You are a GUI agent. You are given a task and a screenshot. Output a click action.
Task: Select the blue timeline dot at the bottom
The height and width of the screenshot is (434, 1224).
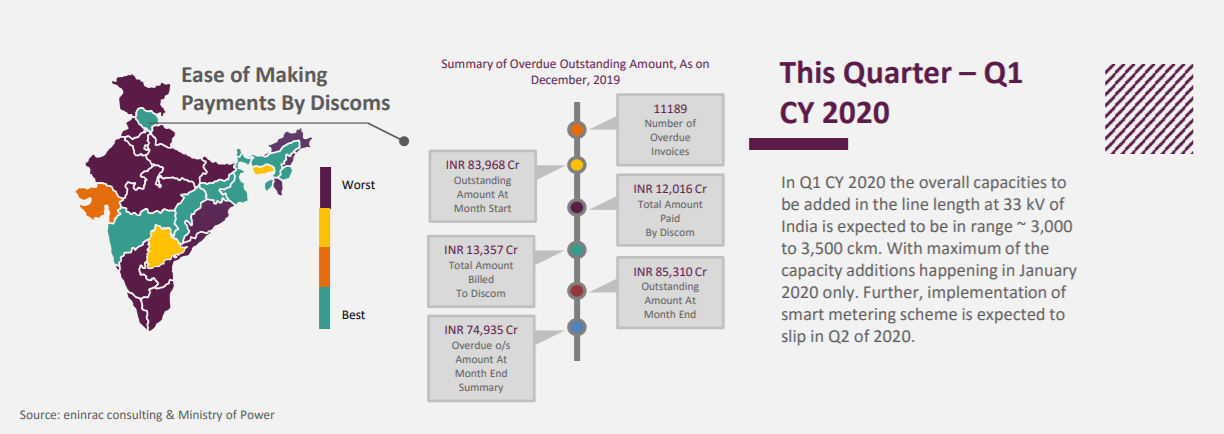click(577, 327)
